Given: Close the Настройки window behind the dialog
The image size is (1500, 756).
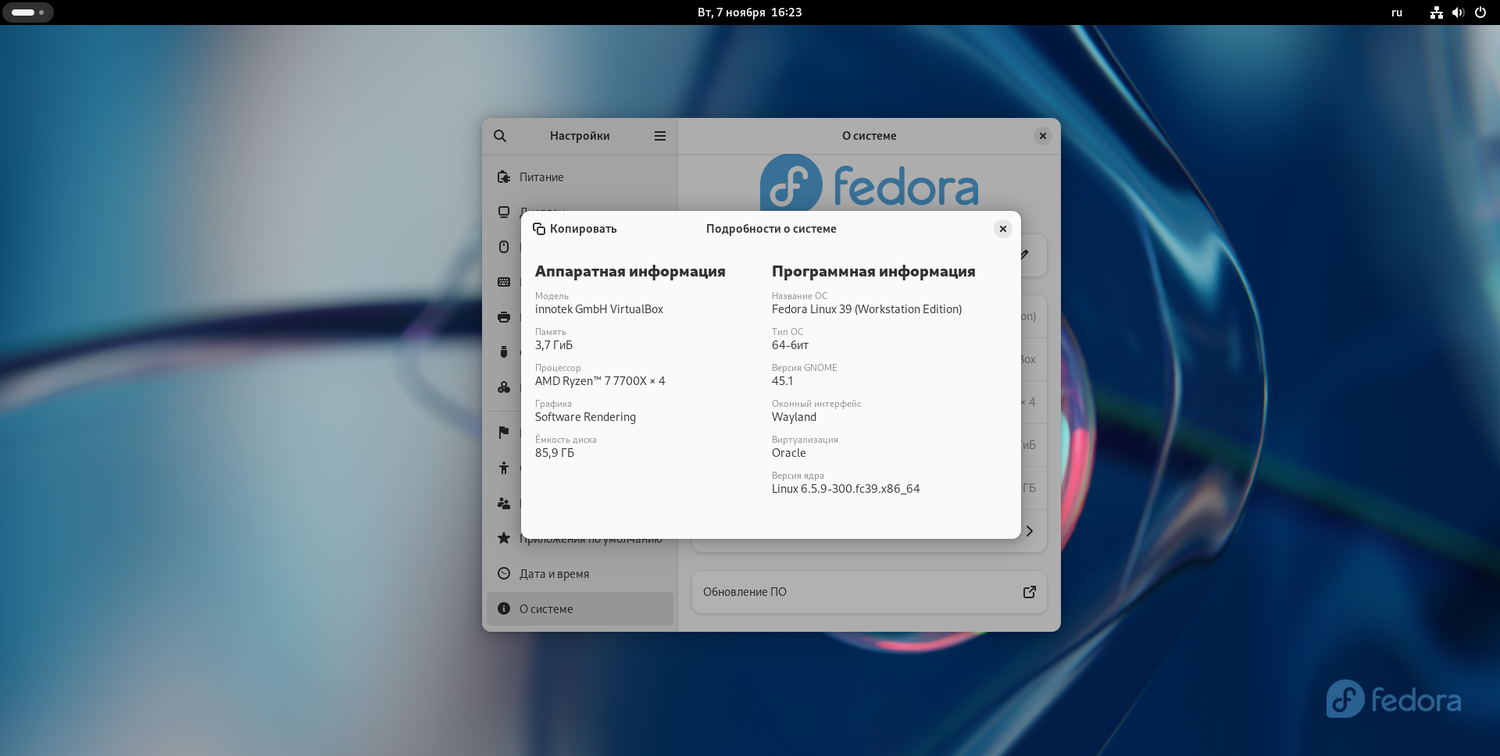Looking at the screenshot, I should 1043,136.
